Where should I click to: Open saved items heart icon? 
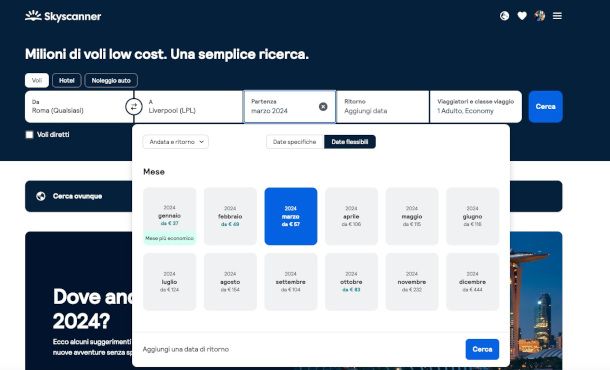[522, 16]
